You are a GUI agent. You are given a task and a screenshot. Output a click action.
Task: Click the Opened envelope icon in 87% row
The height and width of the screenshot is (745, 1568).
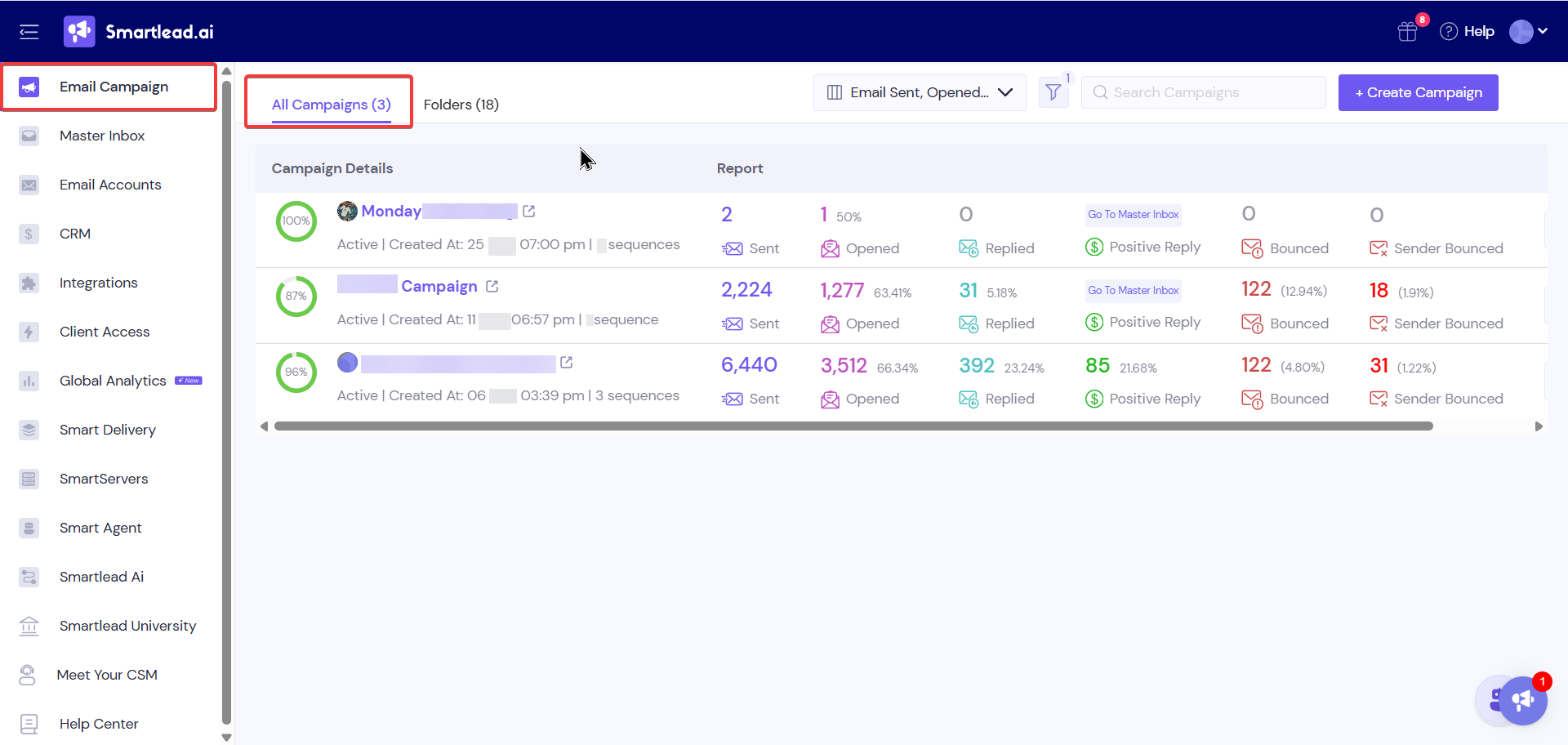pyautogui.click(x=830, y=323)
